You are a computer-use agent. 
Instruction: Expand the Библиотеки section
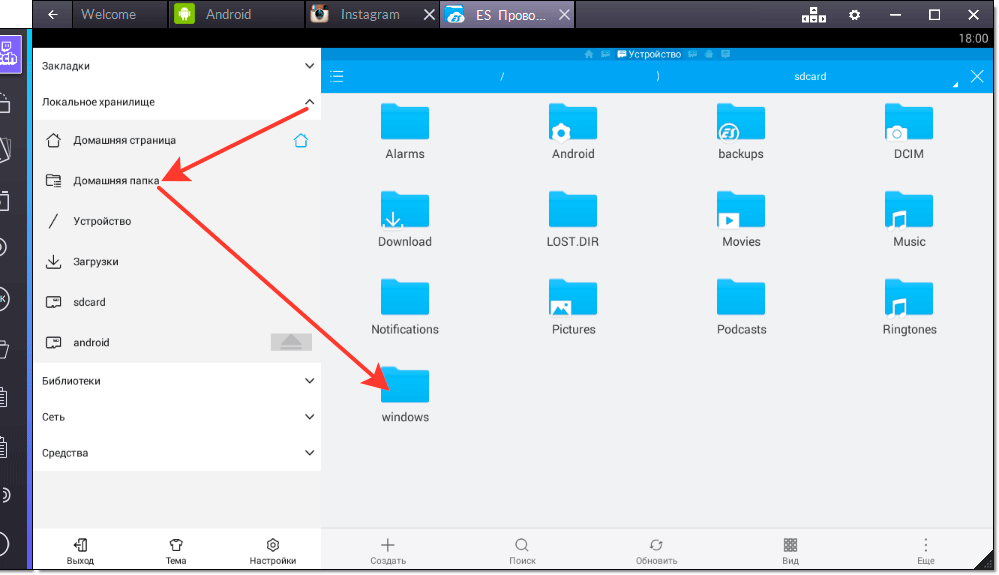(x=177, y=381)
